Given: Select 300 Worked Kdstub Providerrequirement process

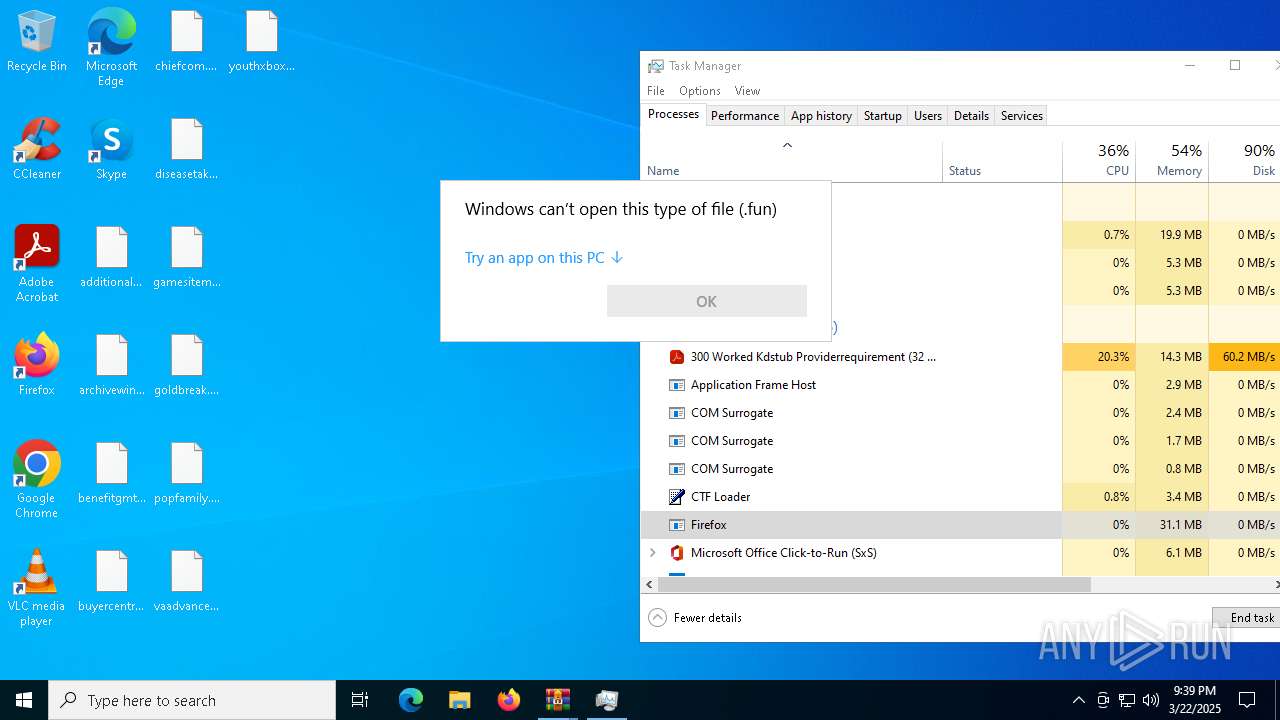Looking at the screenshot, I should coord(960,357).
